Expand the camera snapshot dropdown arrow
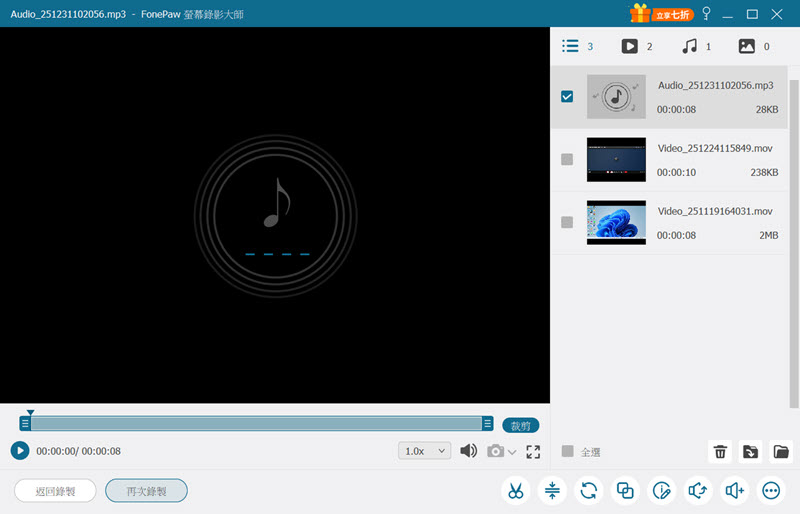Image resolution: width=800 pixels, height=514 pixels. (513, 452)
